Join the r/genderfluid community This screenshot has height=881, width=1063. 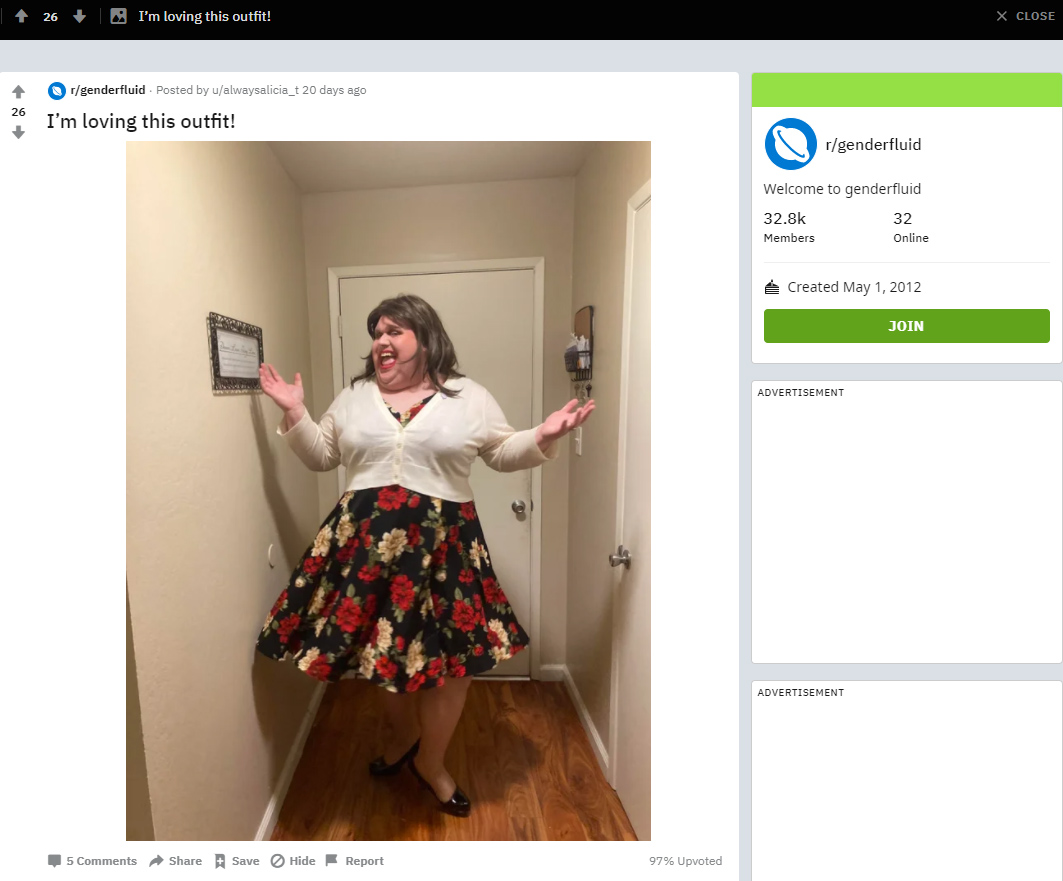[x=906, y=326]
